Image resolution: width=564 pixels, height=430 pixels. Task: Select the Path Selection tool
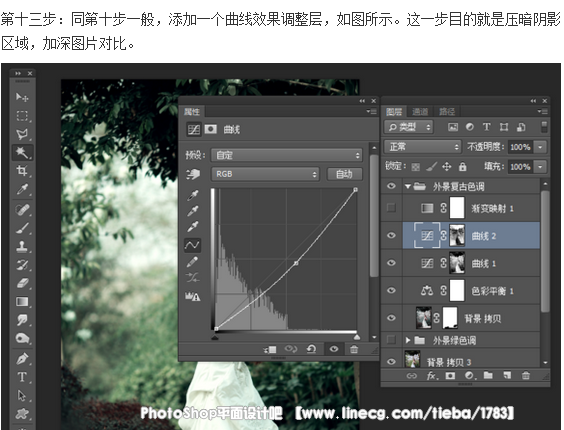click(x=22, y=395)
